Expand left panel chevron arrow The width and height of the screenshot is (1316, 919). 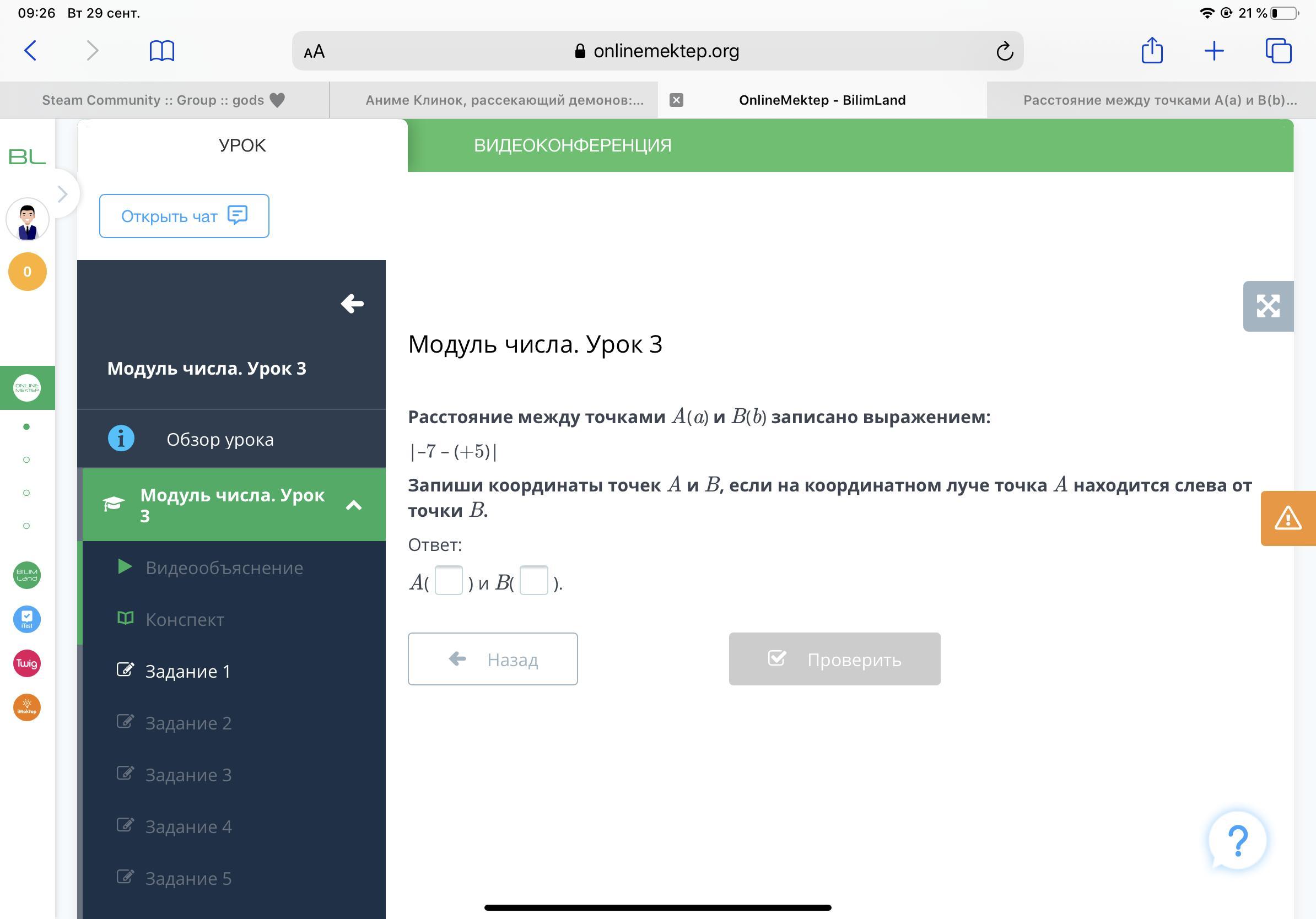(x=63, y=194)
